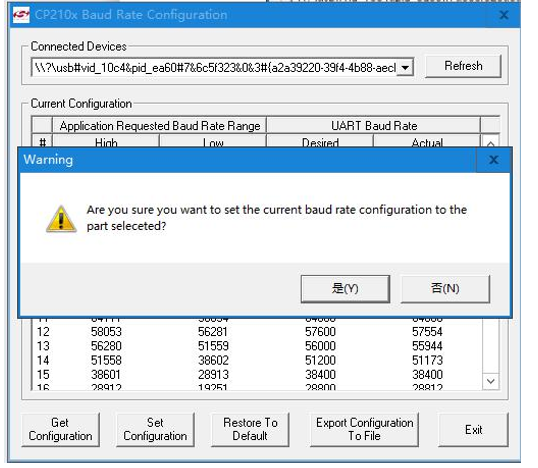Click Get Configuration button
This screenshot has height=468, width=538.
point(60,429)
